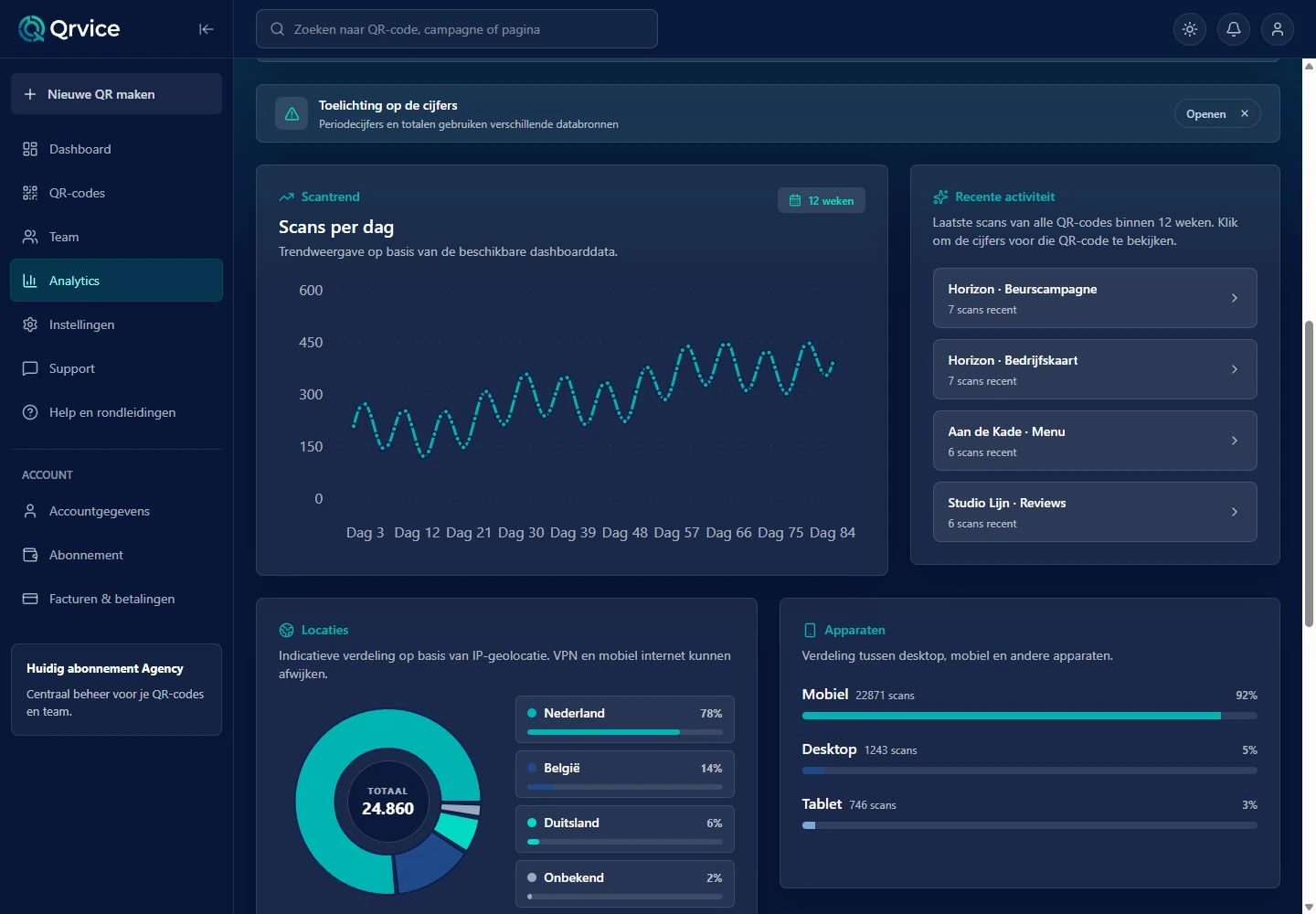Expand Horizon · Beurscampagne chevron
The width and height of the screenshot is (1316, 914).
(x=1235, y=298)
